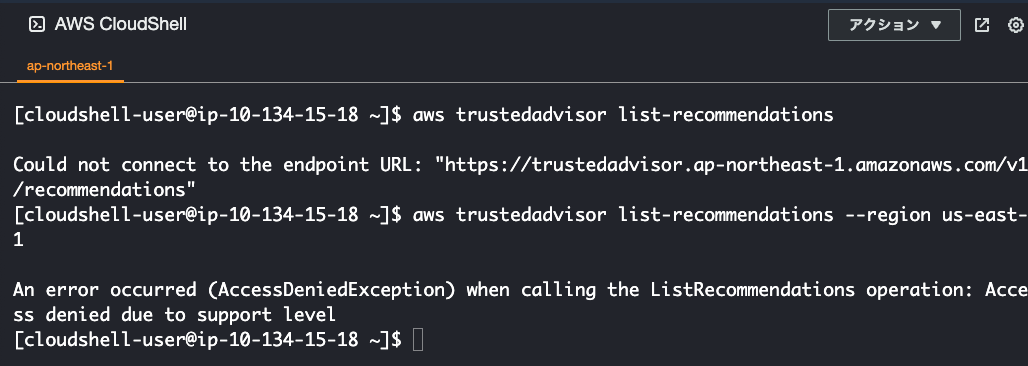Screen dimensions: 1028x366
Task: Click 'aws trustedadvisor' in the second command
Action: point(509,214)
